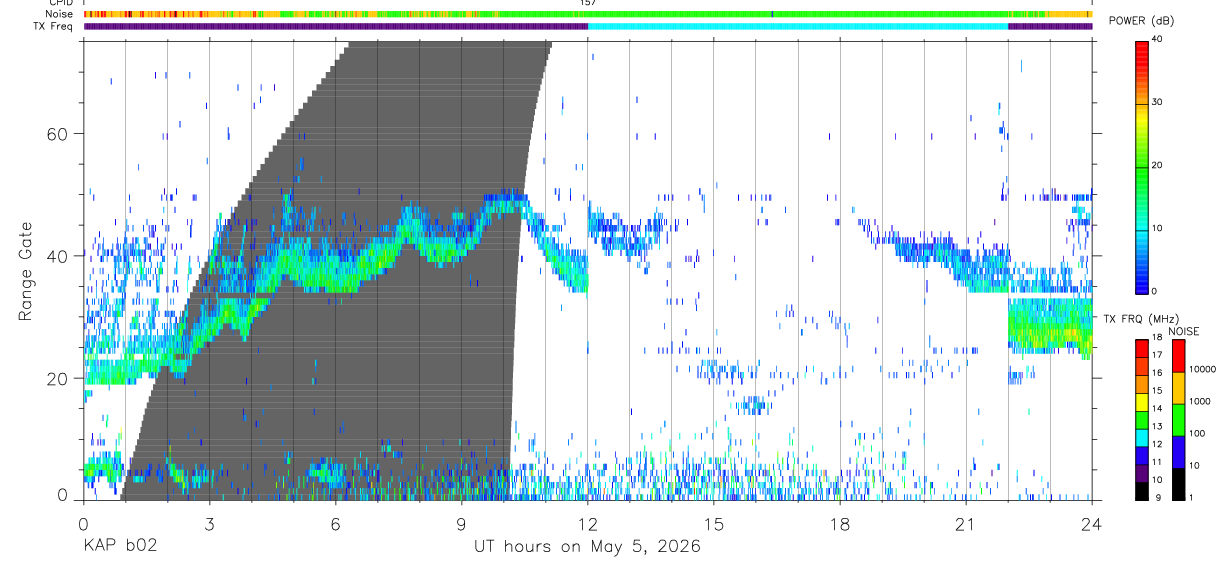Click the Range Gate axis title
This screenshot has width=1228, height=567.
(x=25, y=271)
